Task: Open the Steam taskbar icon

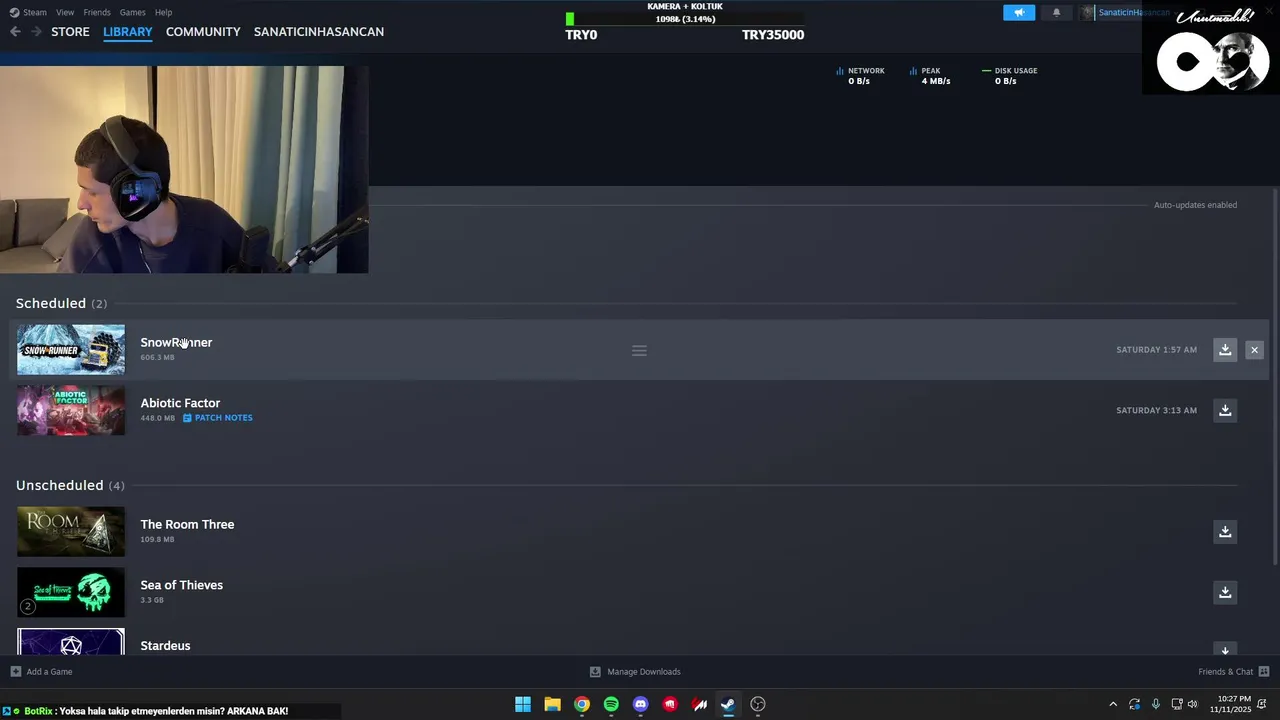Action: 728,704
